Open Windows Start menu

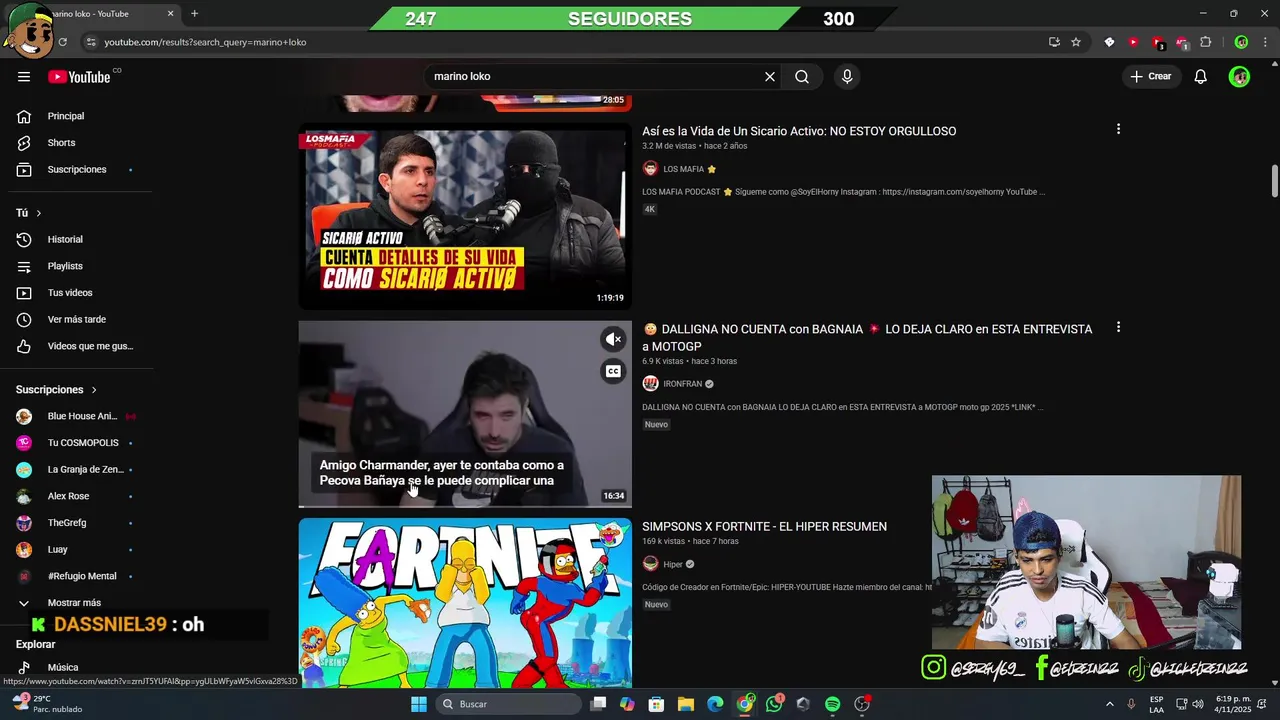419,704
